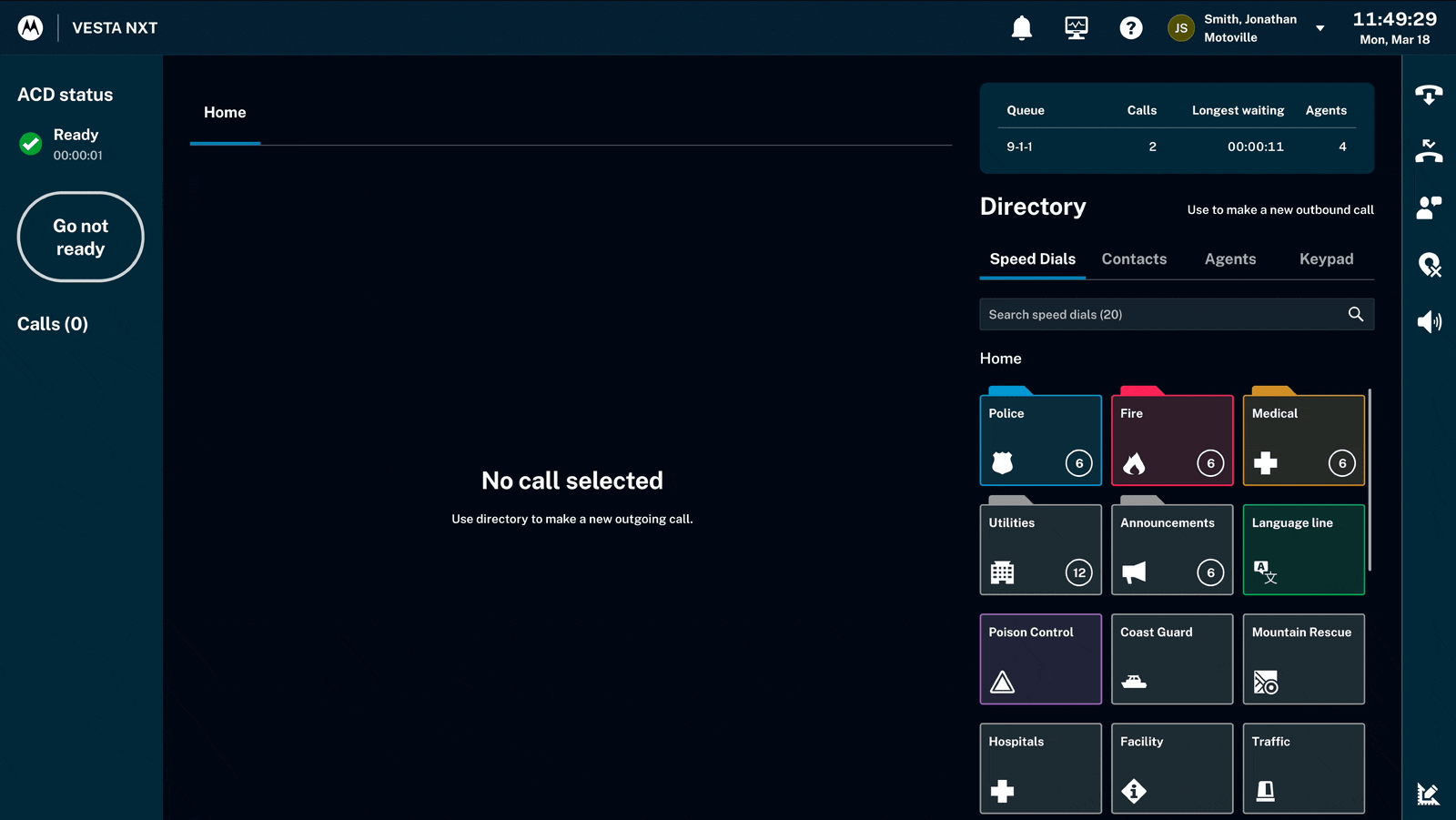Expand the Smith, Jonathan user menu
Image resolution: width=1456 pixels, height=820 pixels.
tap(1319, 28)
